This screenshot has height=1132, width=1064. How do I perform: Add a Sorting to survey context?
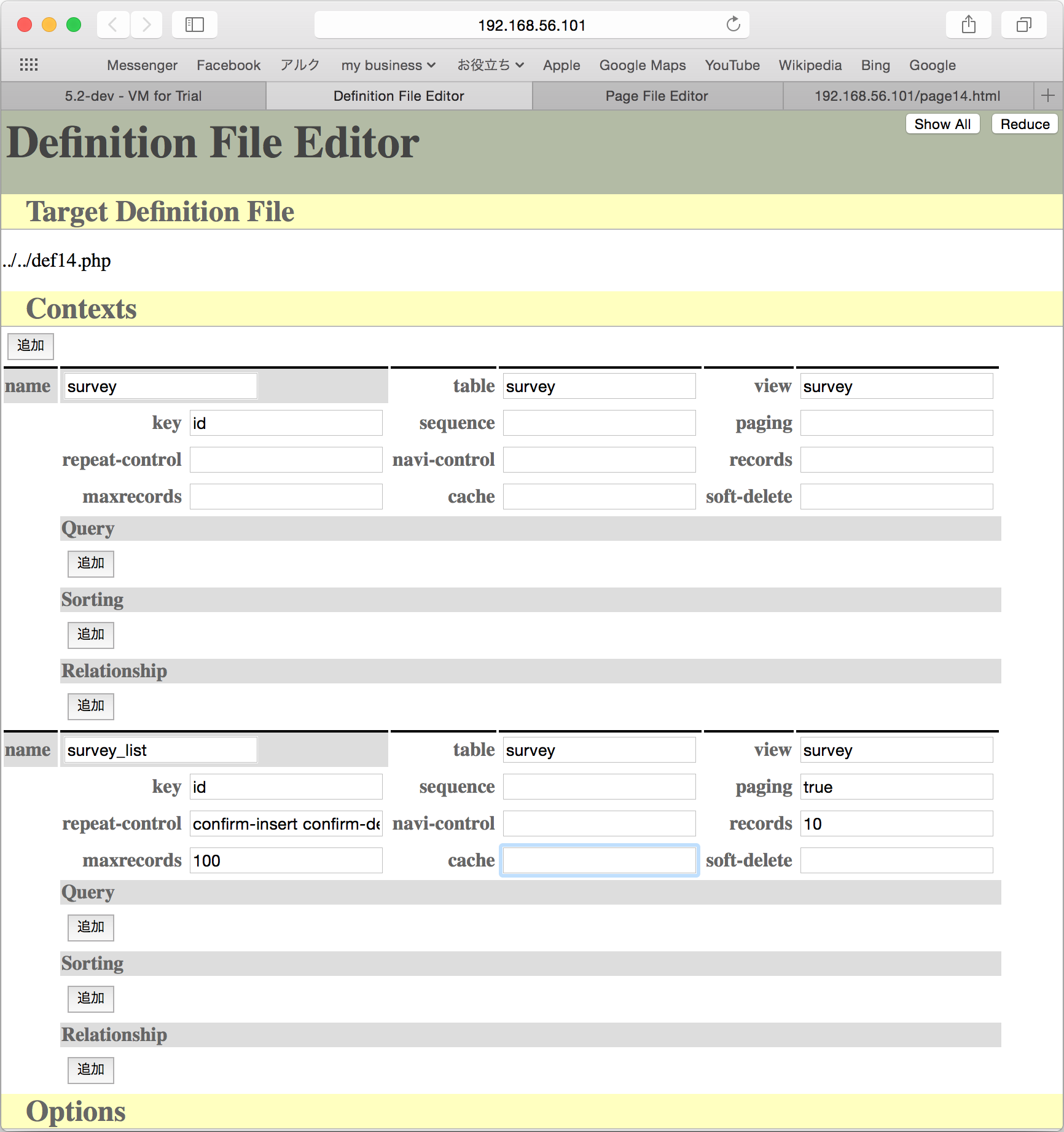pos(91,635)
